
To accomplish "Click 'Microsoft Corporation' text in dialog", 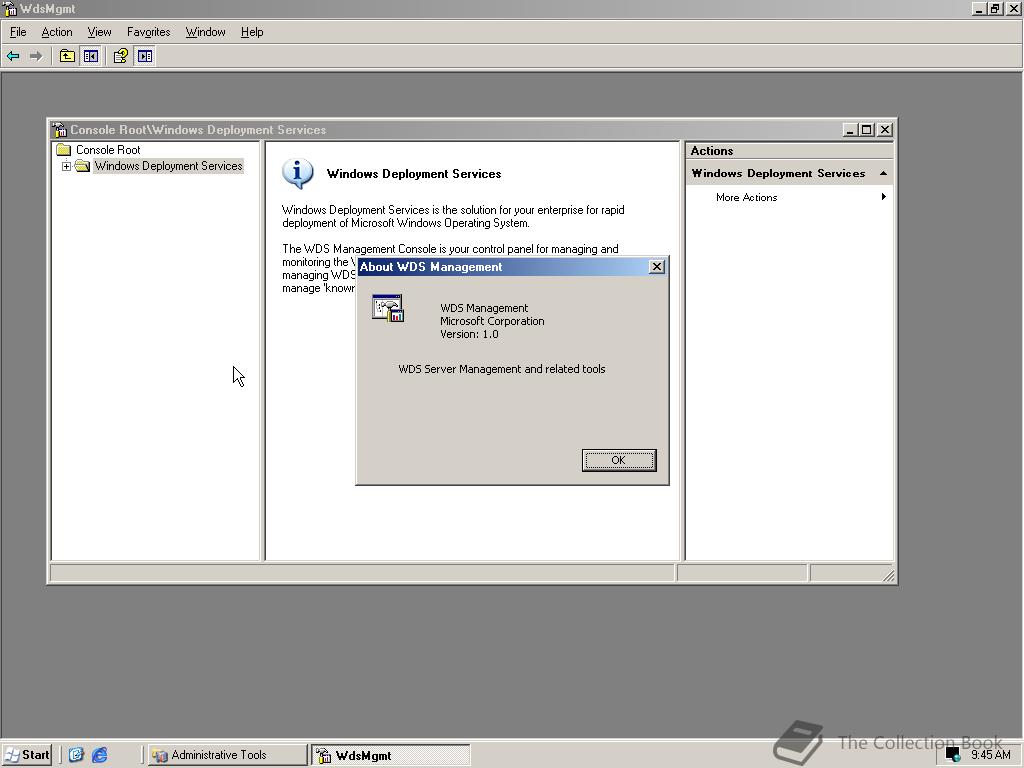I will [492, 321].
